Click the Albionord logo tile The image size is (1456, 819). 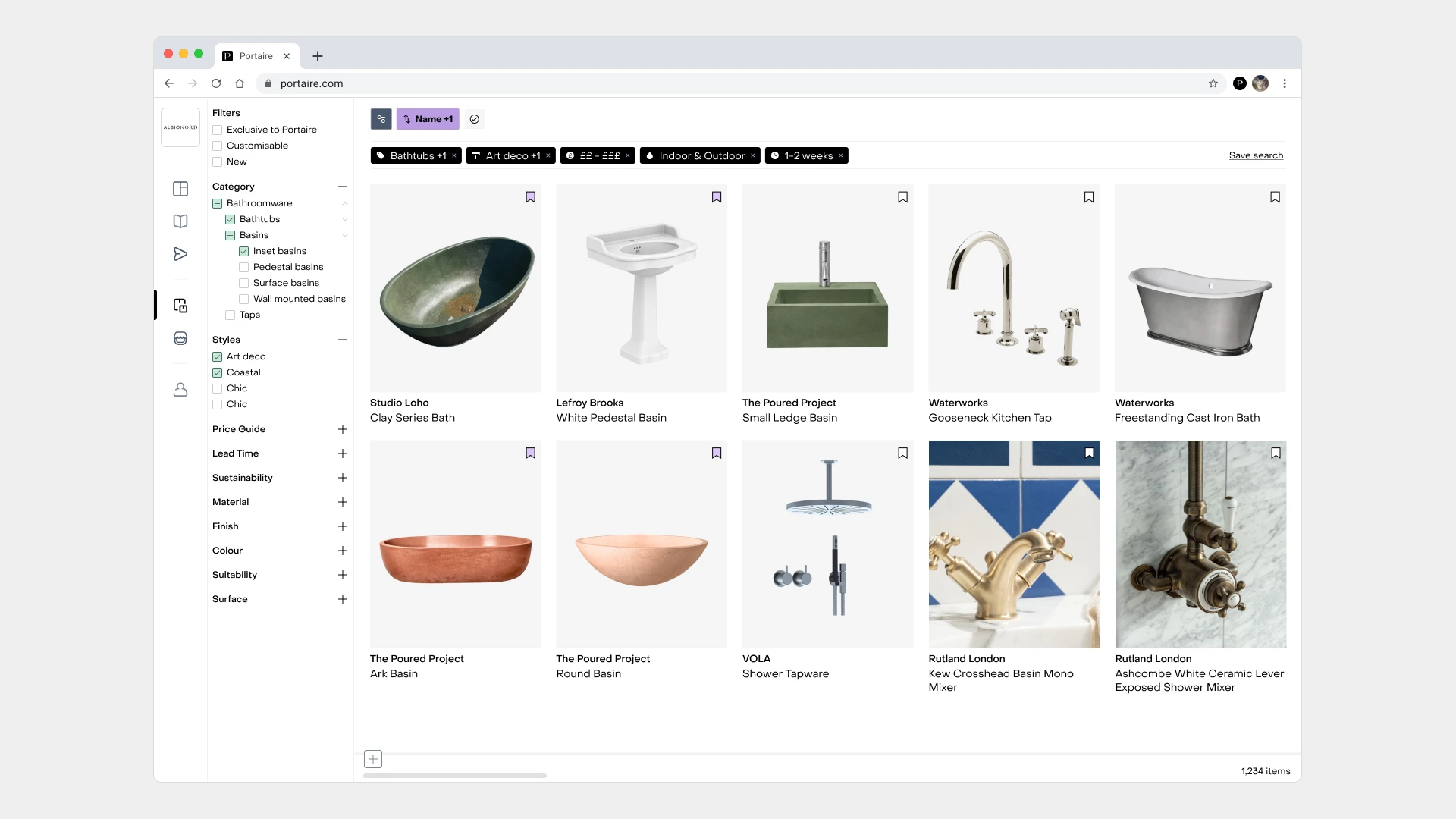[x=180, y=127]
